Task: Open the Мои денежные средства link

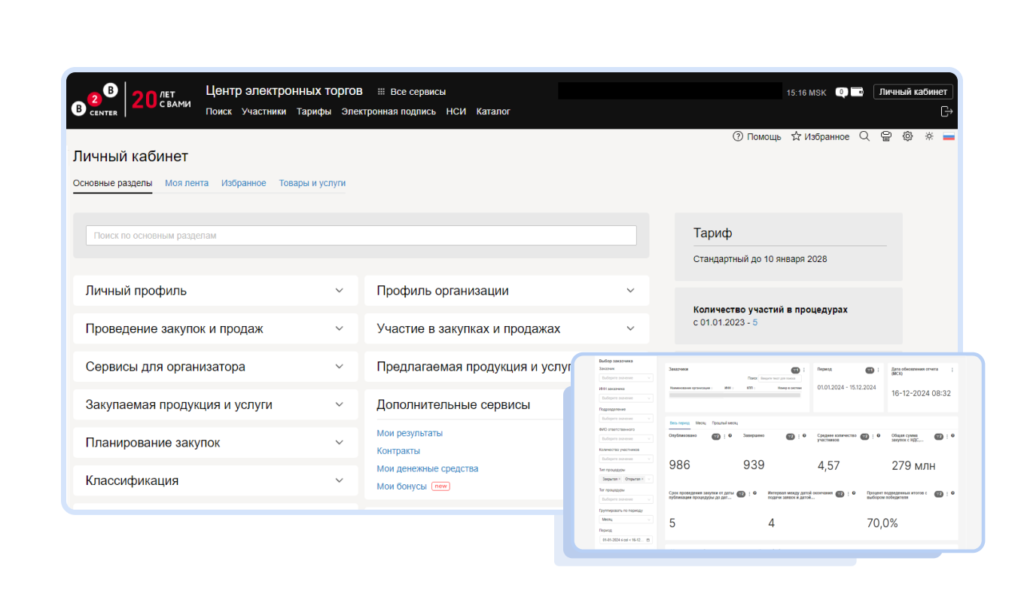Action: (427, 468)
